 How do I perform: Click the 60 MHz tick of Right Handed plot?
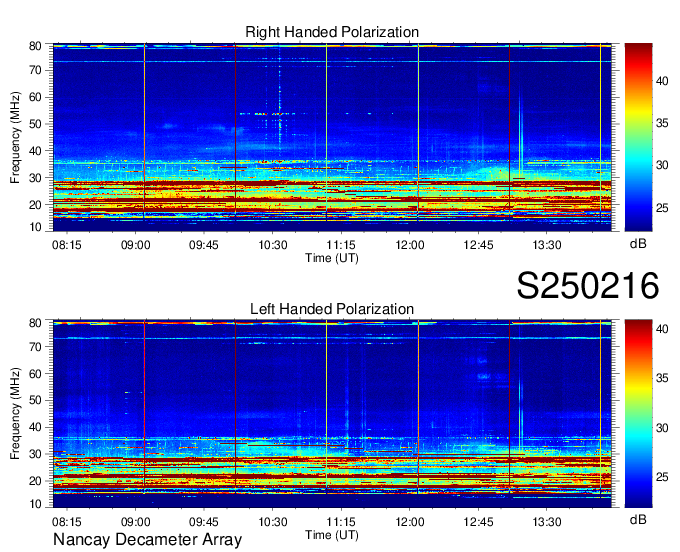(x=35, y=97)
